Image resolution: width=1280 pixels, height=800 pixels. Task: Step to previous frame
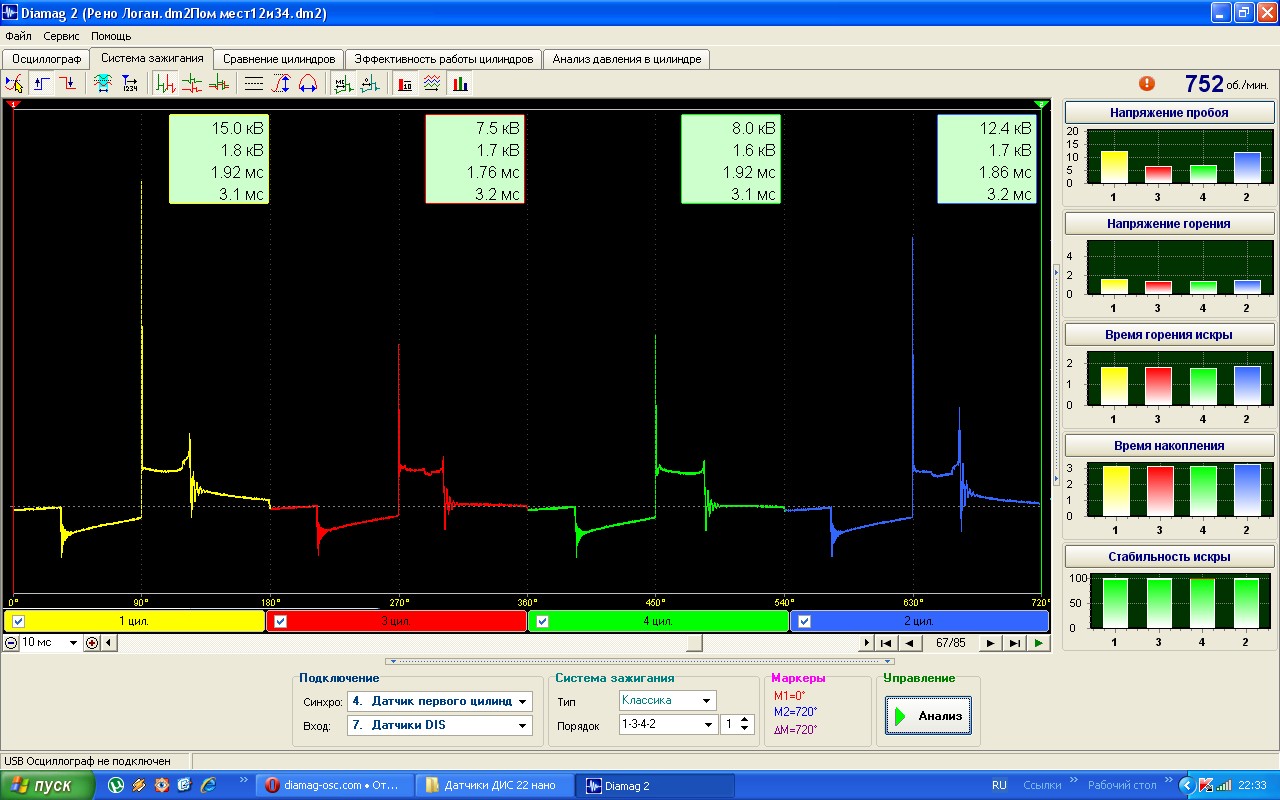pos(910,643)
